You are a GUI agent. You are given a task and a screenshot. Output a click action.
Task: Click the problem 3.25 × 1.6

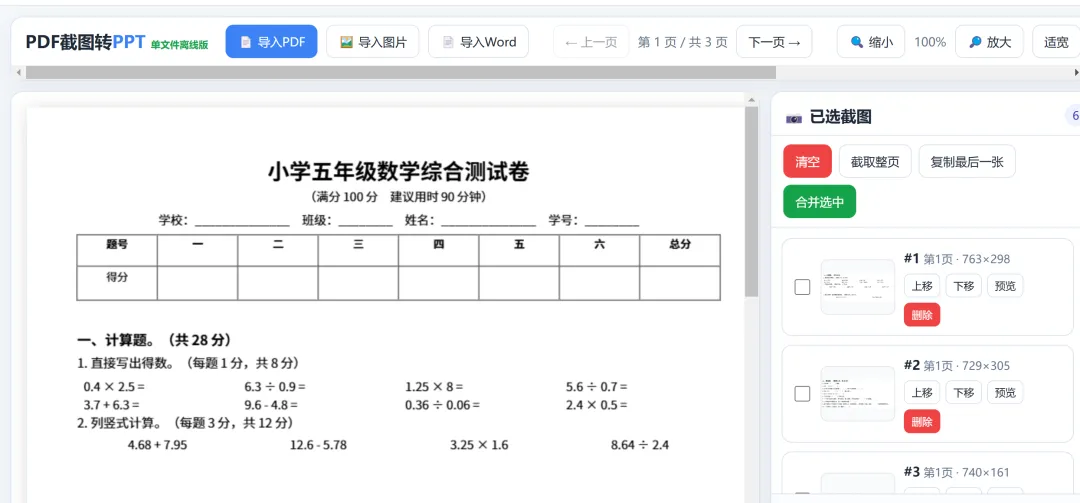tap(479, 445)
